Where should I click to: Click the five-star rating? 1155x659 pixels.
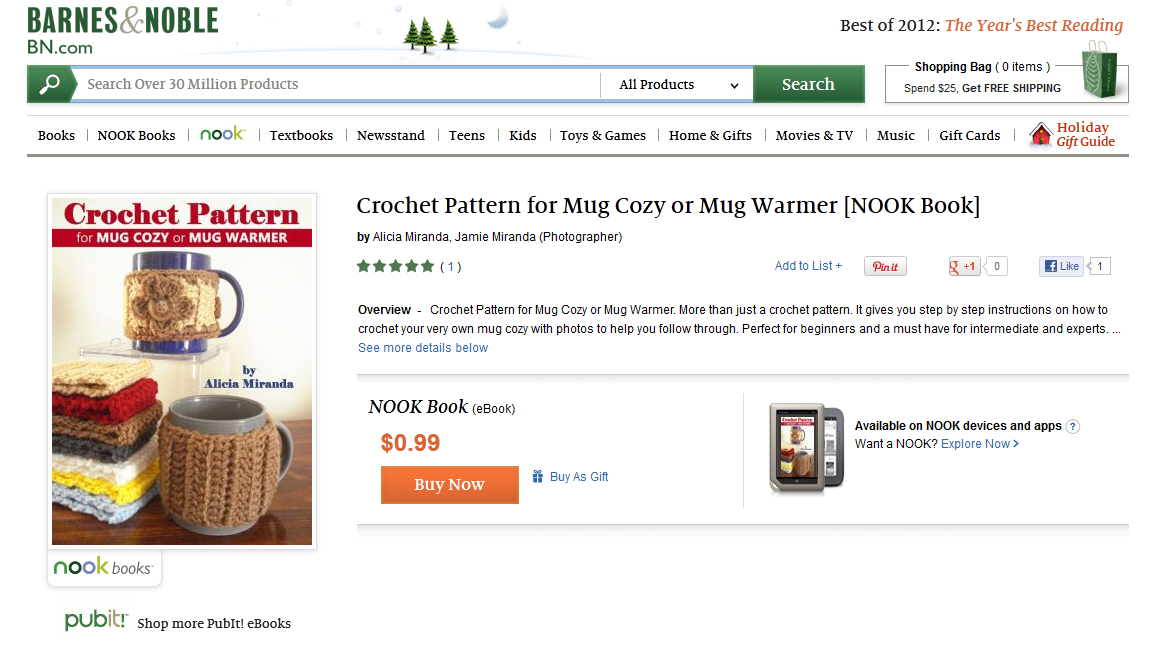click(x=396, y=266)
